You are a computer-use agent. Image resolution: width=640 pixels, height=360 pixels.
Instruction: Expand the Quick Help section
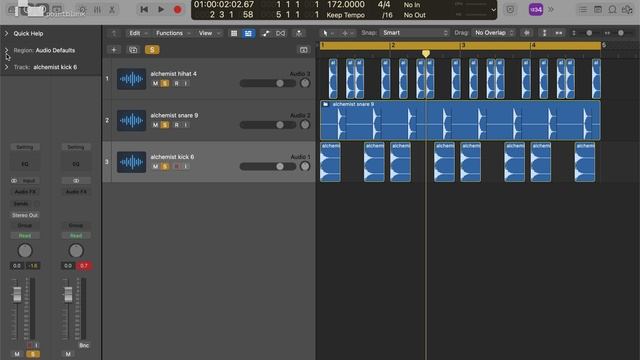coord(6,33)
